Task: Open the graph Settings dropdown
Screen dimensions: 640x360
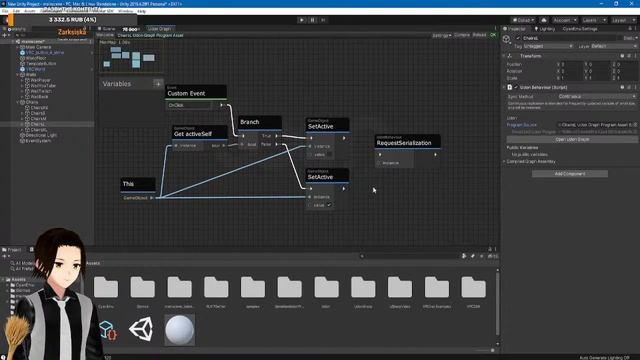Action: 442,36
